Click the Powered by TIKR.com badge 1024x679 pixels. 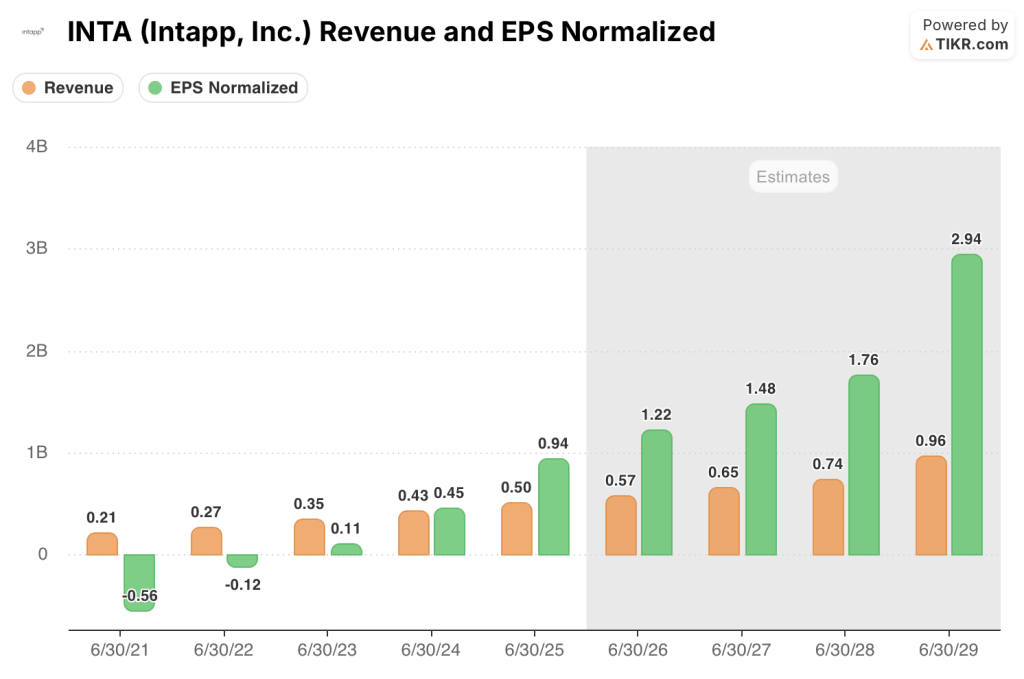click(961, 35)
